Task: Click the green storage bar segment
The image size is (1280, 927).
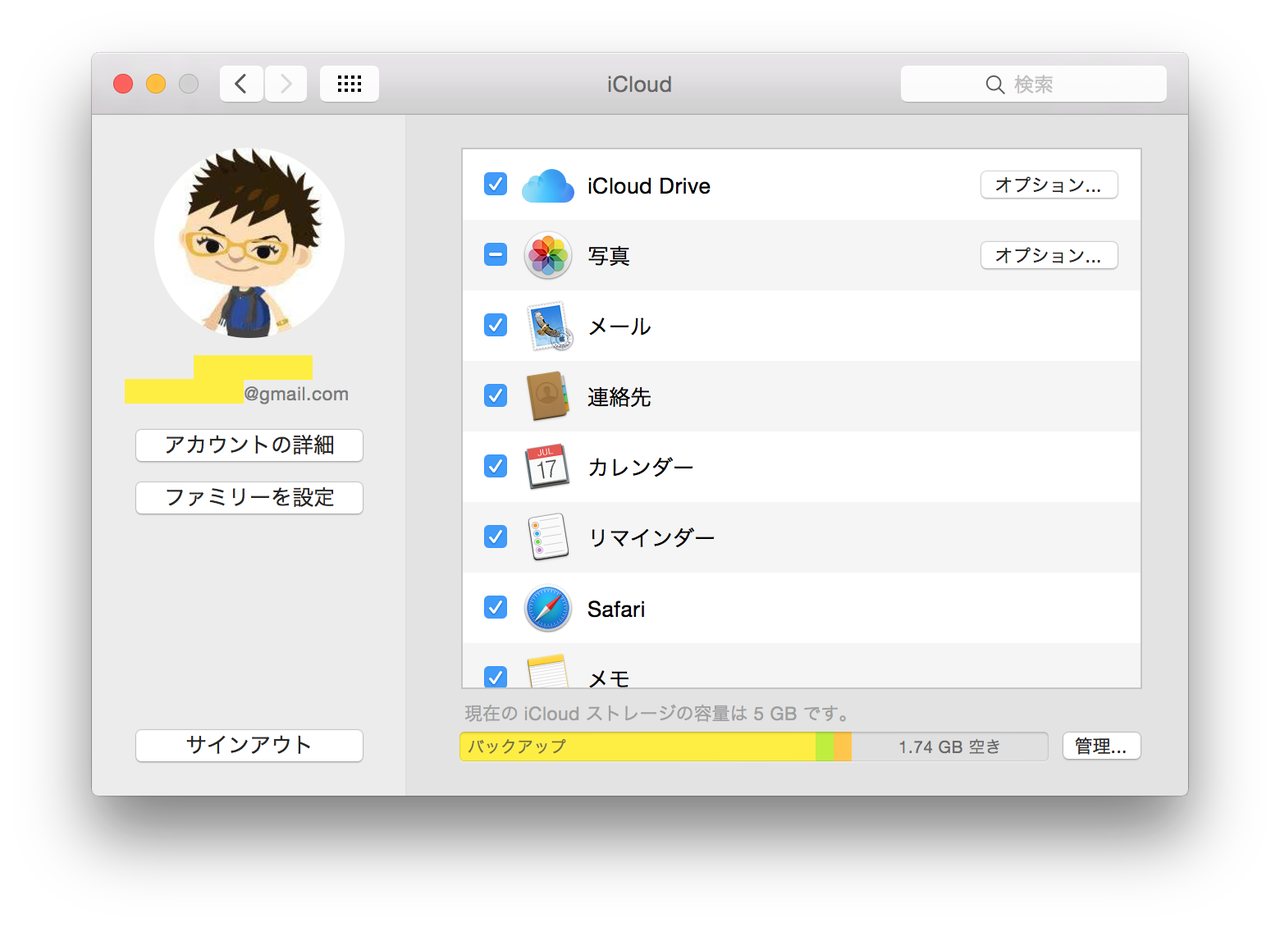Action: pos(825,746)
